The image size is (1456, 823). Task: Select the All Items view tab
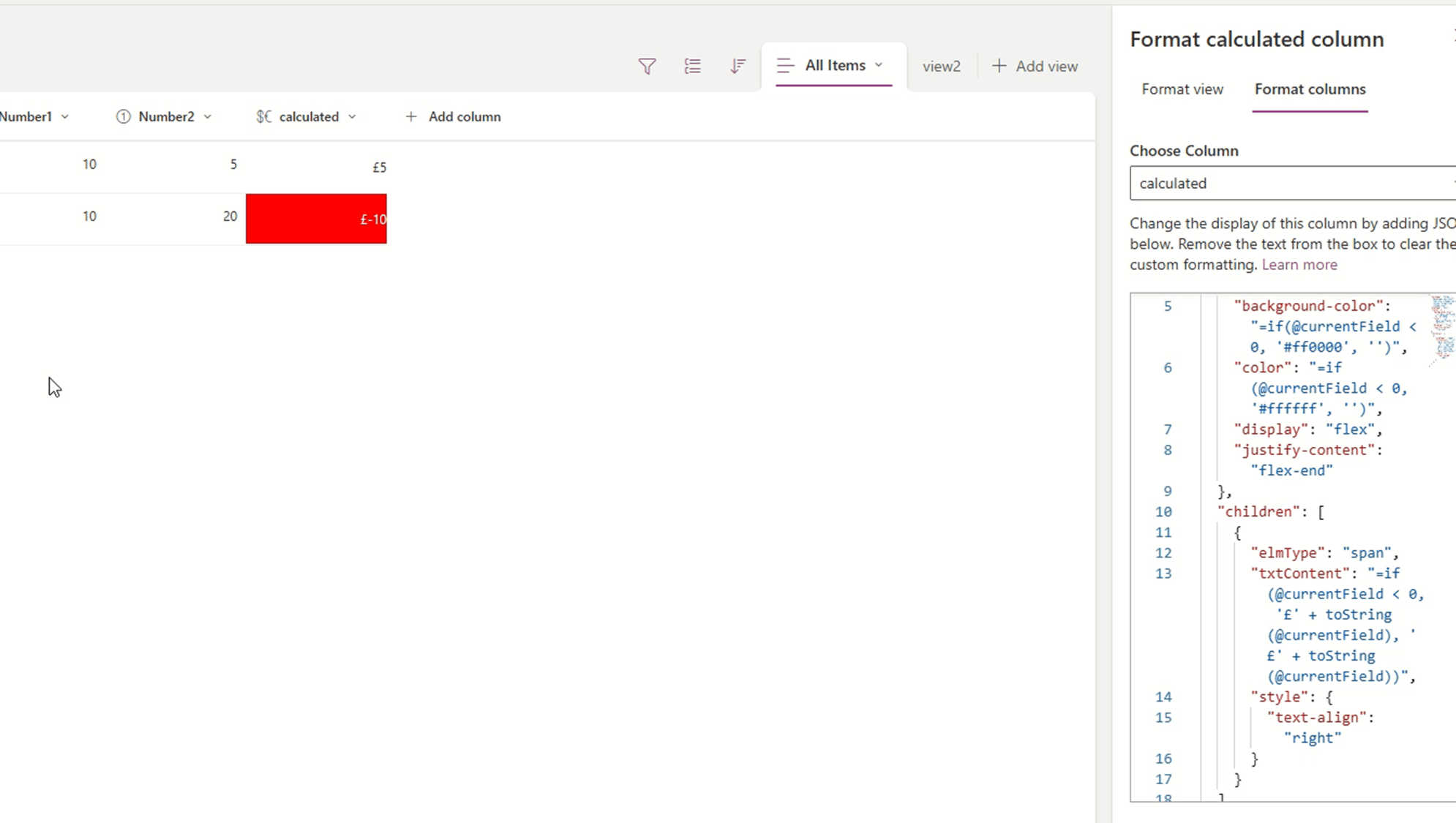pos(833,66)
